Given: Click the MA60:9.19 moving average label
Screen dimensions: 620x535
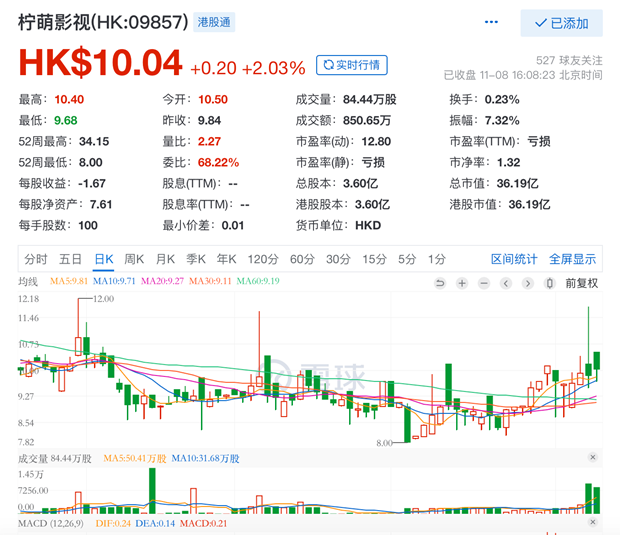Looking at the screenshot, I should point(258,281).
